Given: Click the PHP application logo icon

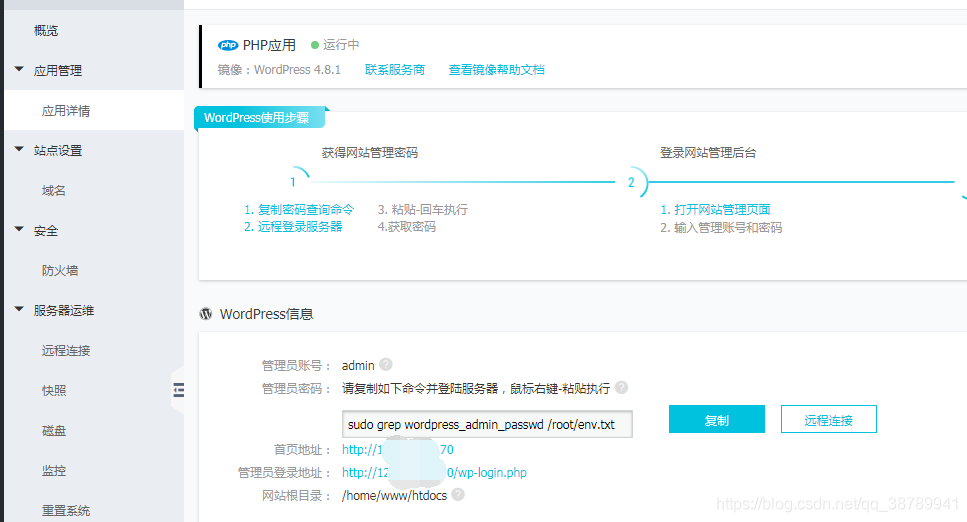Looking at the screenshot, I should (x=228, y=45).
